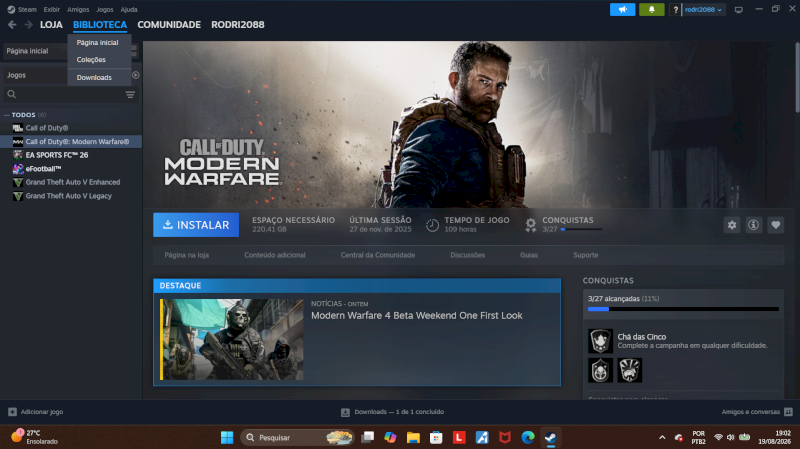
Task: Show game info circle icon
Action: point(754,225)
